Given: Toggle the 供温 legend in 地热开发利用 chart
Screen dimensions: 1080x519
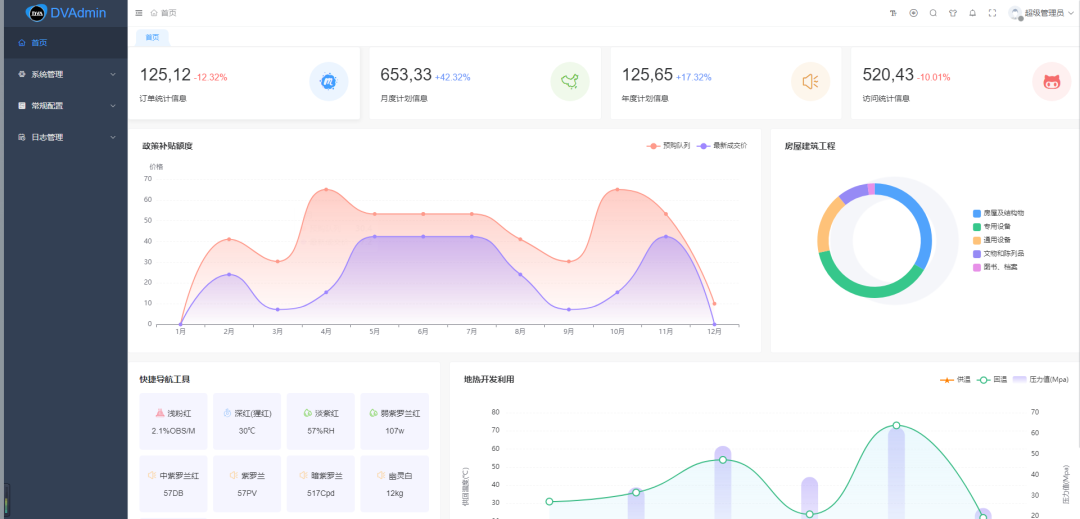Looking at the screenshot, I should (955, 379).
